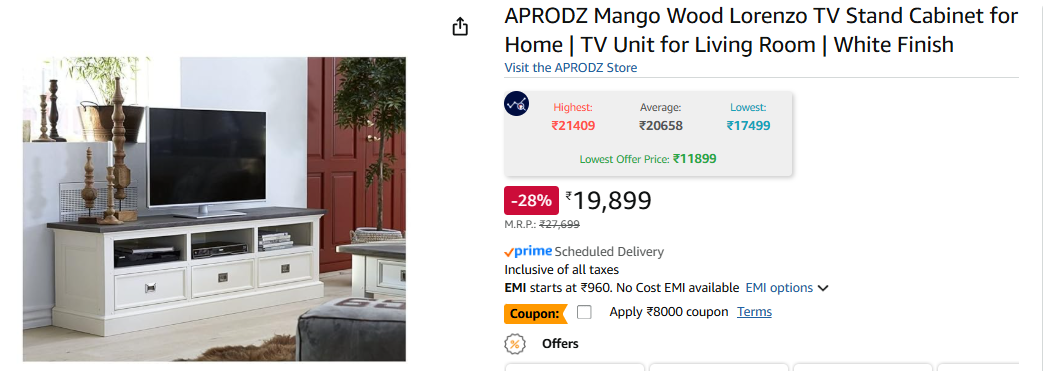Click the Prime checkmark logo
The height and width of the screenshot is (371, 1043).
(x=528, y=251)
